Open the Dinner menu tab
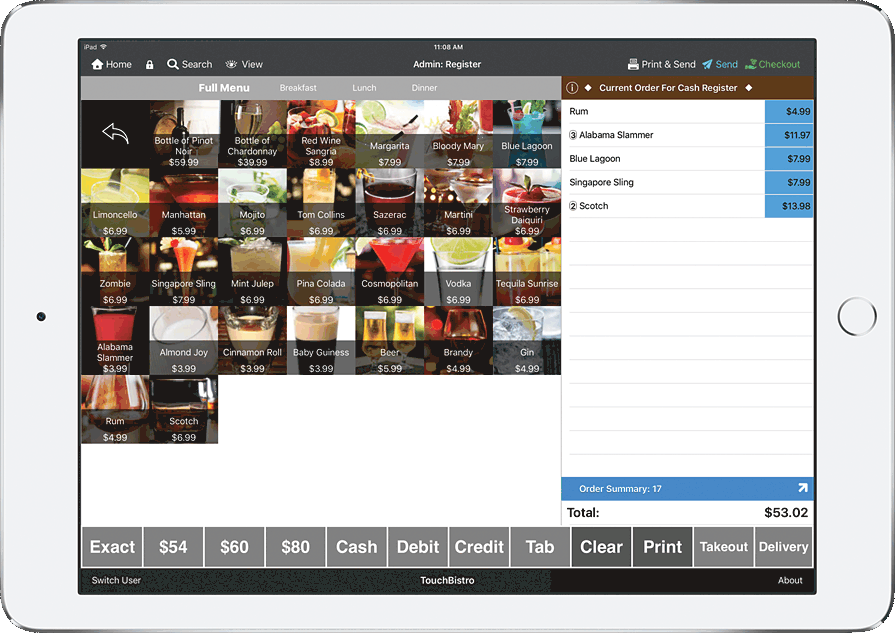The width and height of the screenshot is (895, 633). point(424,87)
